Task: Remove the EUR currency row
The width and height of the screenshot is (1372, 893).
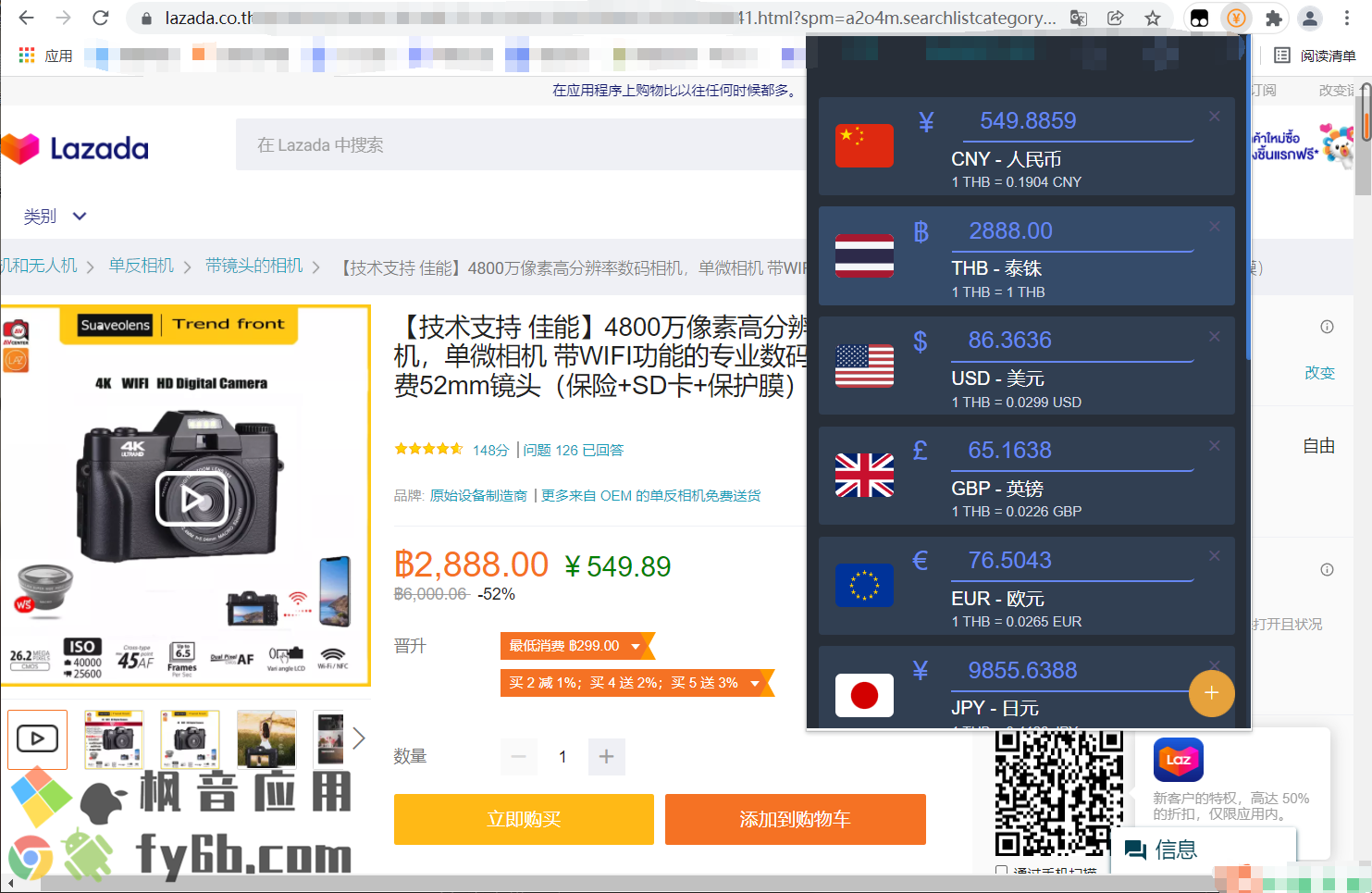Action: point(1215,556)
